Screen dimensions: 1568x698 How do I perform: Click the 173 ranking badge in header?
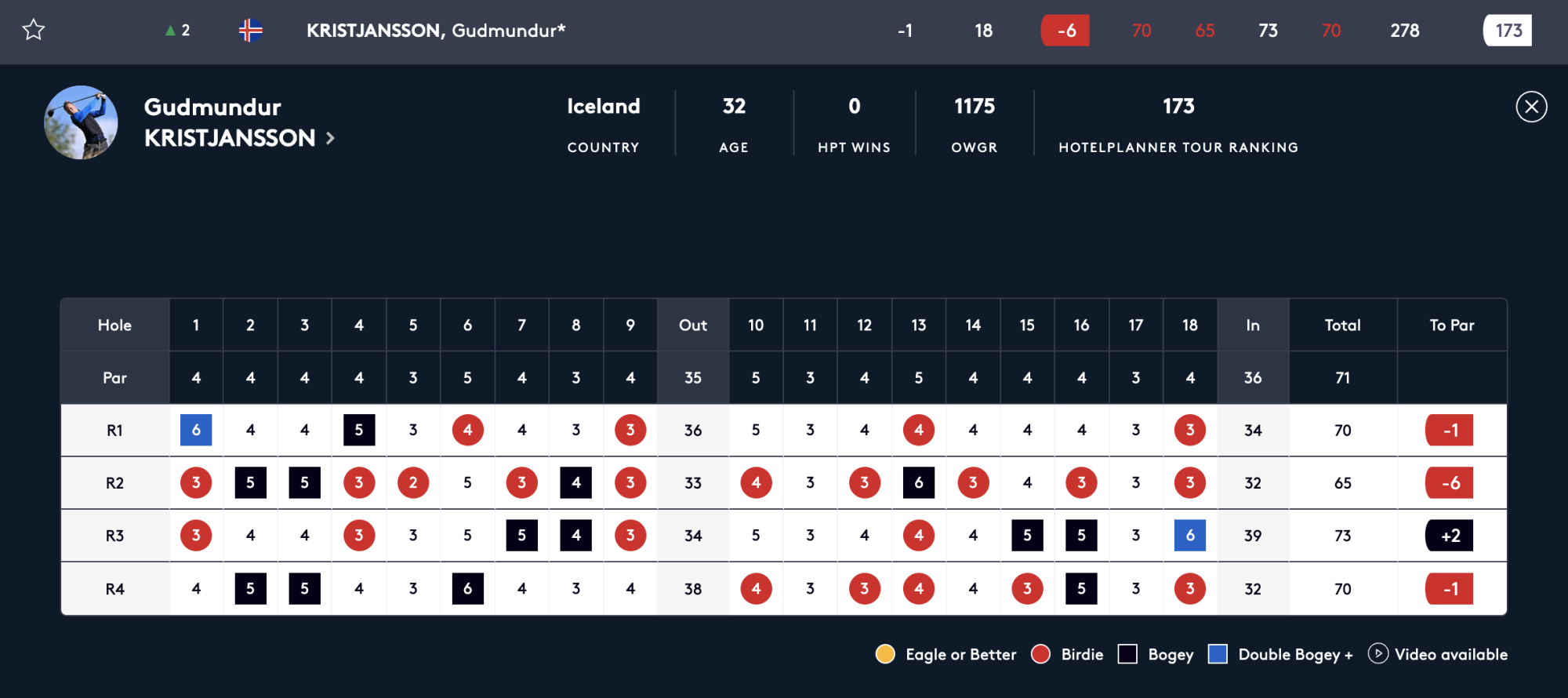pyautogui.click(x=1508, y=31)
